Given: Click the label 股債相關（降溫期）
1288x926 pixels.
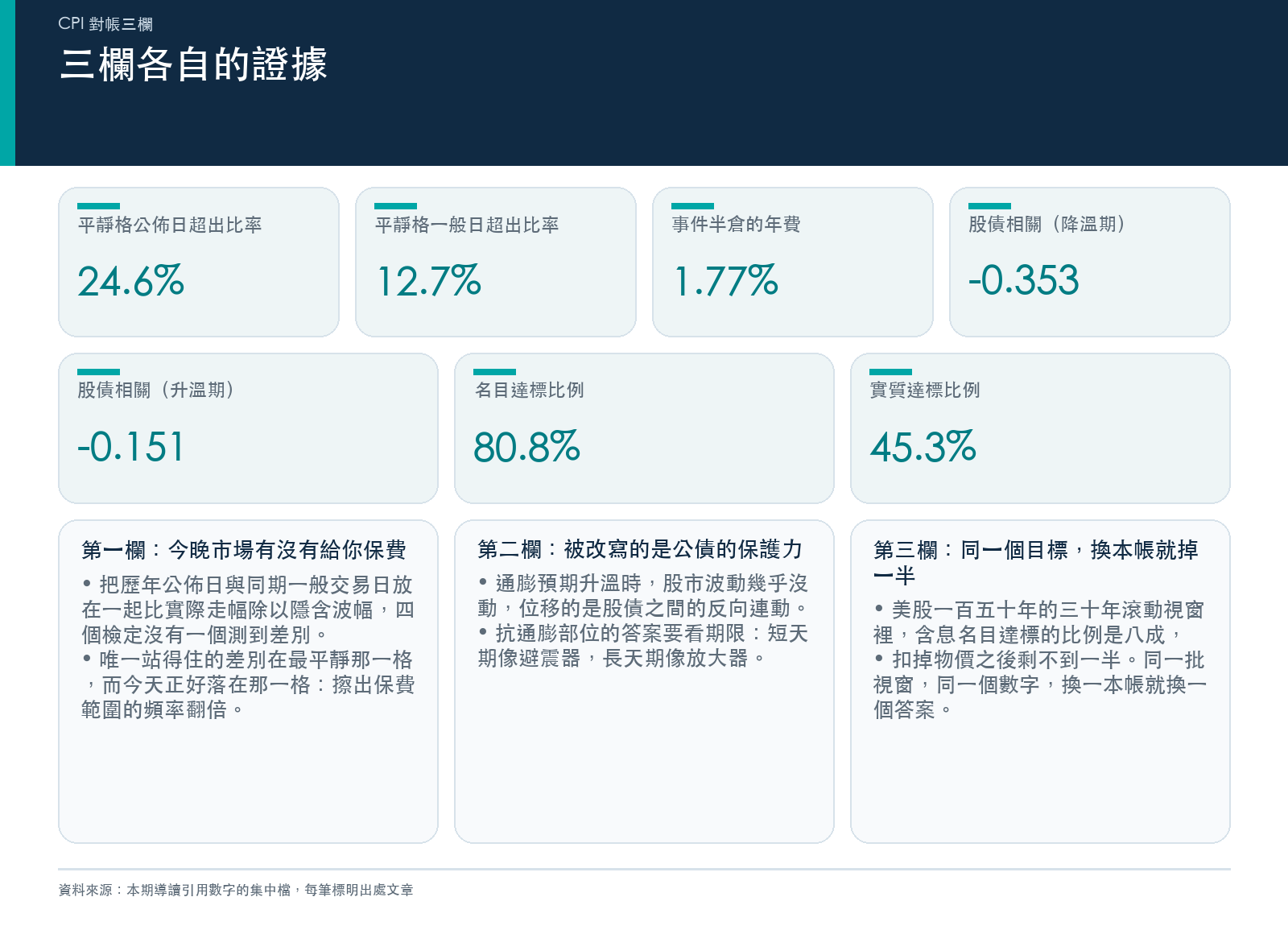Looking at the screenshot, I should (x=1047, y=225).
